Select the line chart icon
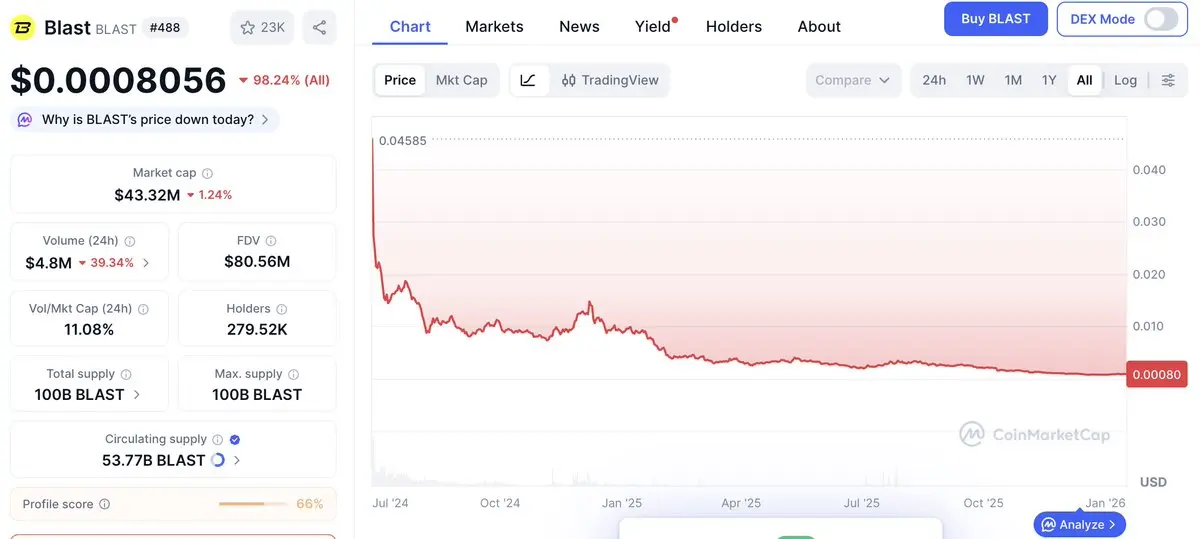The image size is (1200, 539). pyautogui.click(x=528, y=80)
